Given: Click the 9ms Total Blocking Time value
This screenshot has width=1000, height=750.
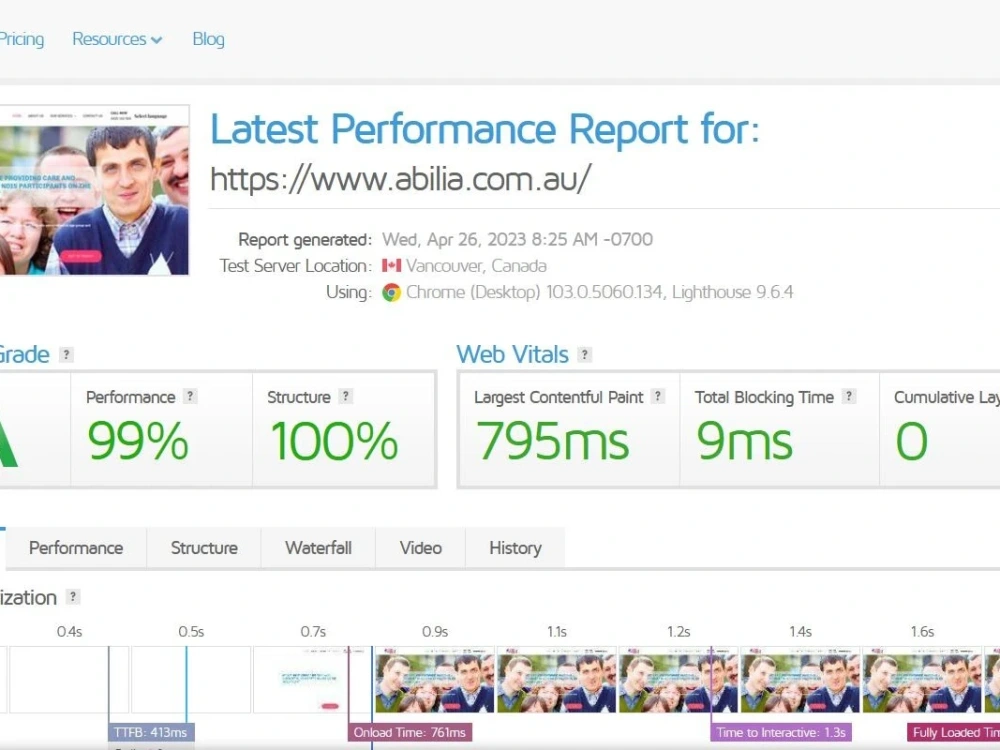Looking at the screenshot, I should [744, 441].
